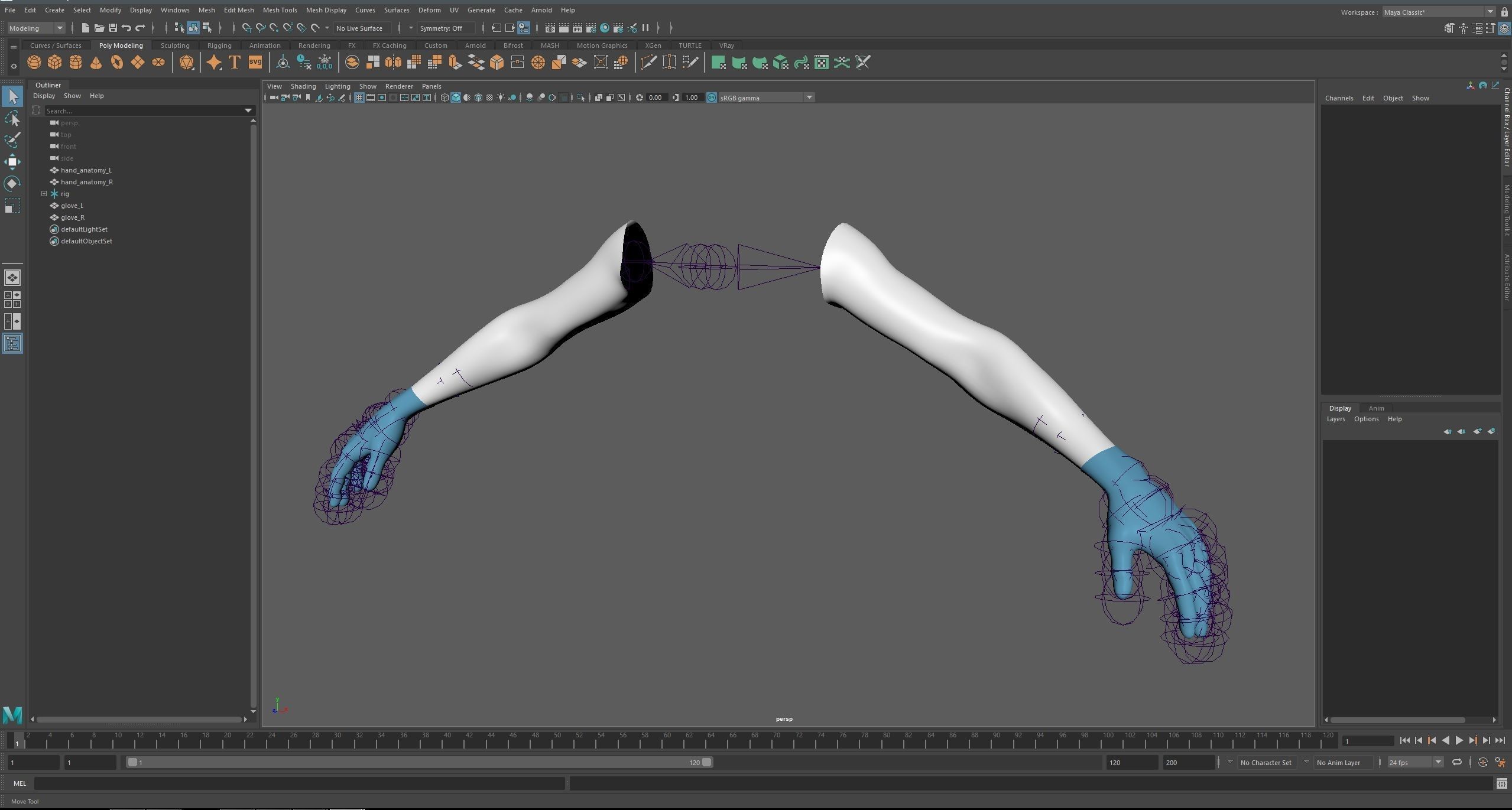Create a polygon sphere from the shelf
1512x810 pixels.
point(34,62)
